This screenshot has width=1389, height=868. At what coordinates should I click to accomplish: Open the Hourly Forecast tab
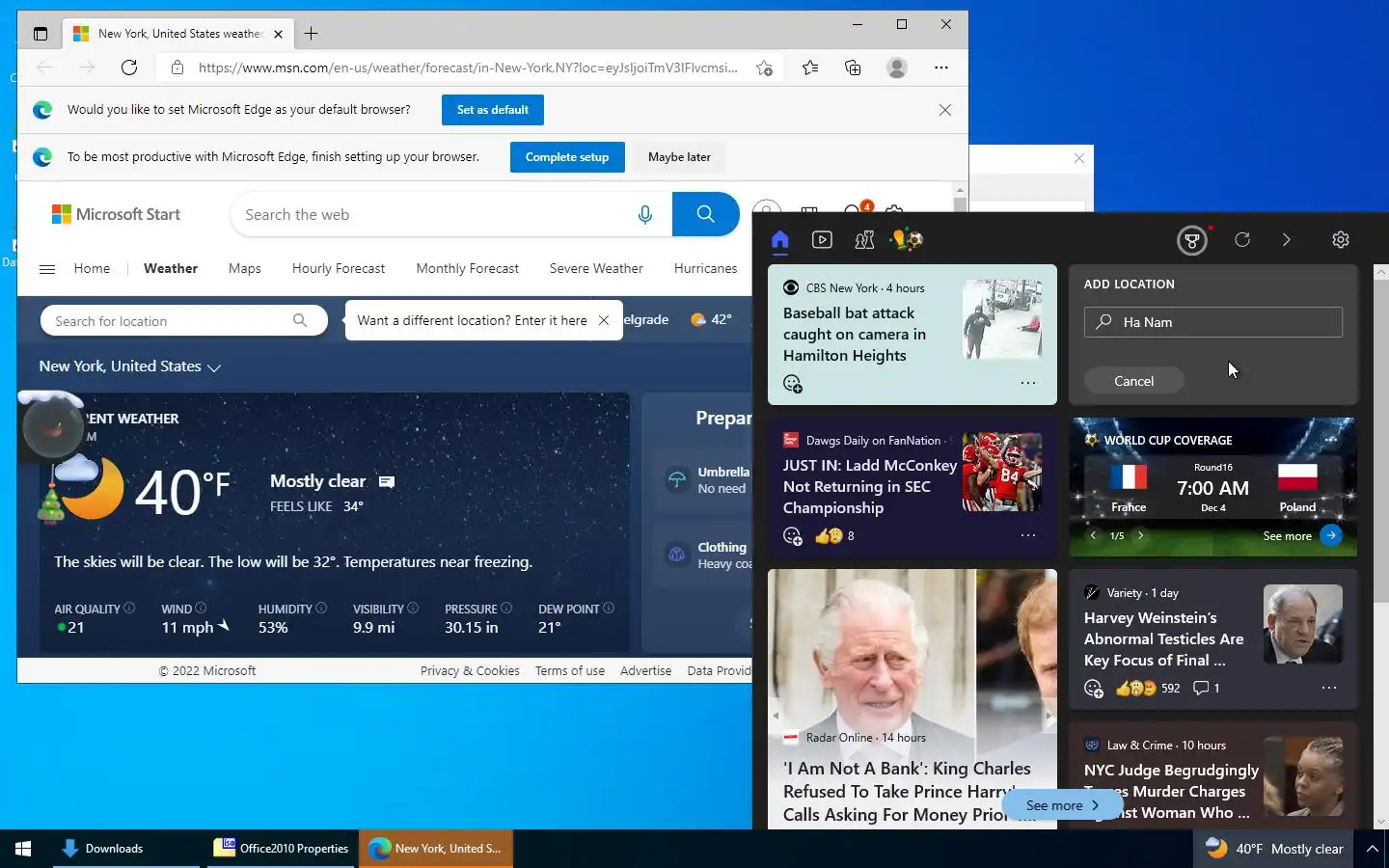coord(339,268)
